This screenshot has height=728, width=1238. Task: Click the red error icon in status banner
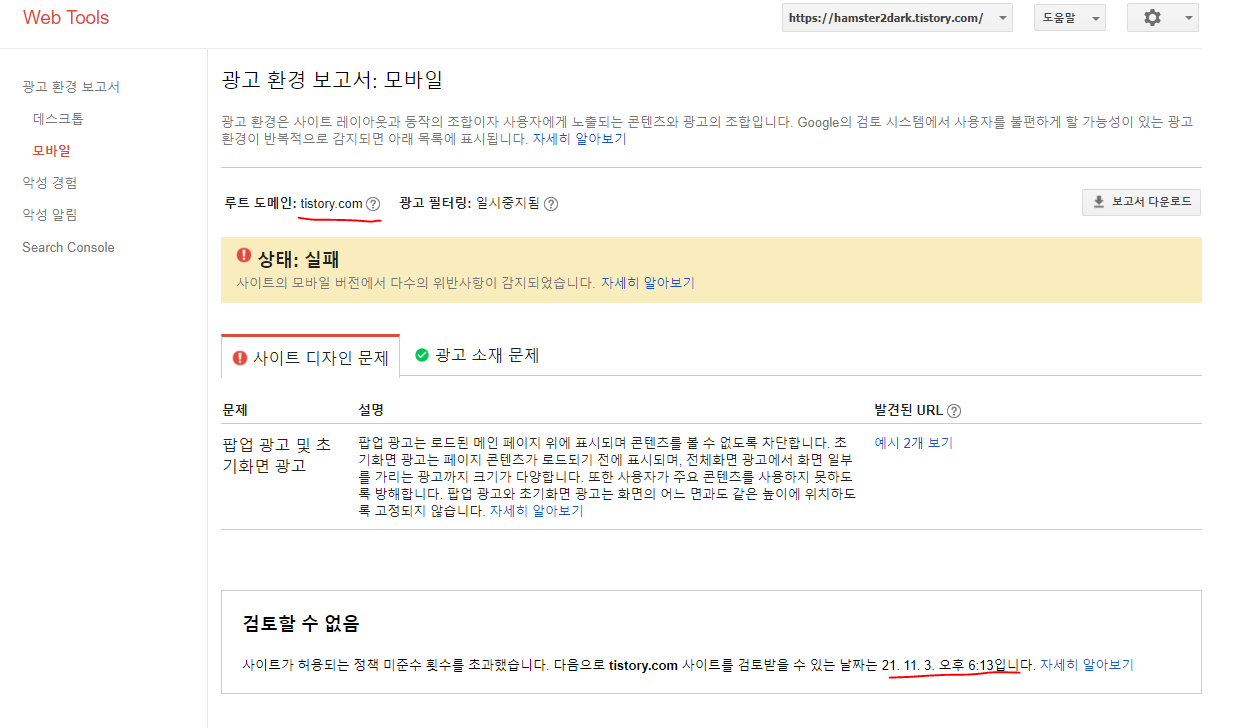[244, 256]
